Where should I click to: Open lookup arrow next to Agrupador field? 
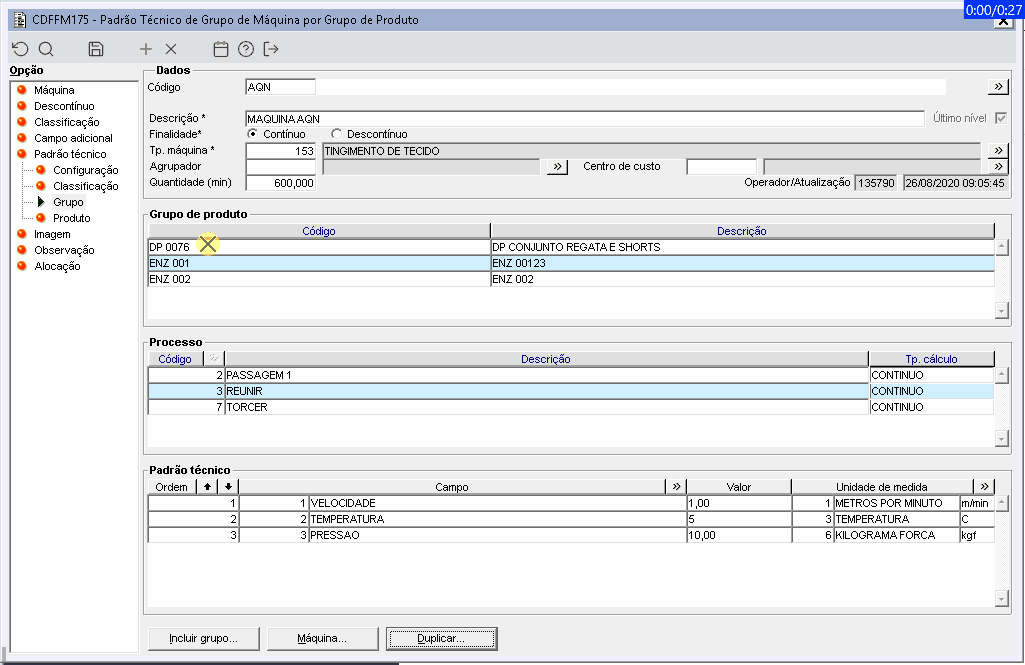[x=558, y=167]
